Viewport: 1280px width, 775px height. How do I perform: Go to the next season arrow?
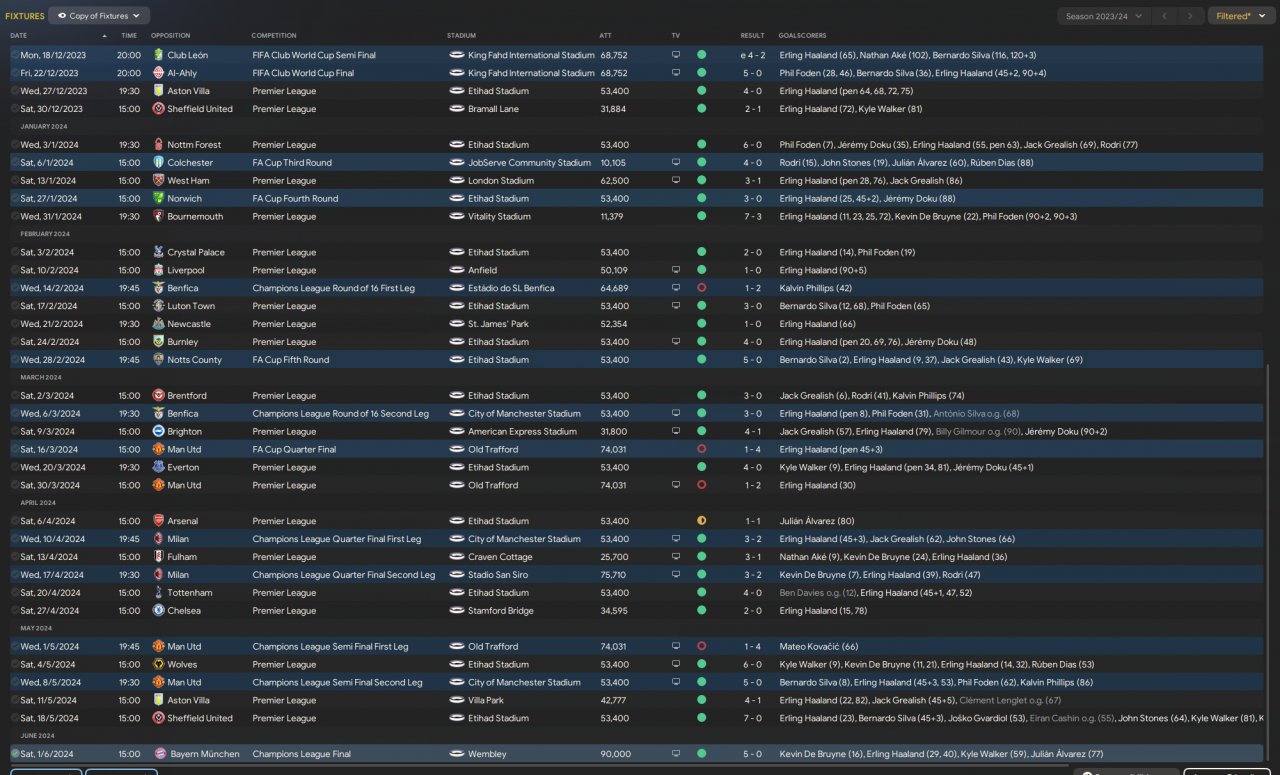(1190, 16)
